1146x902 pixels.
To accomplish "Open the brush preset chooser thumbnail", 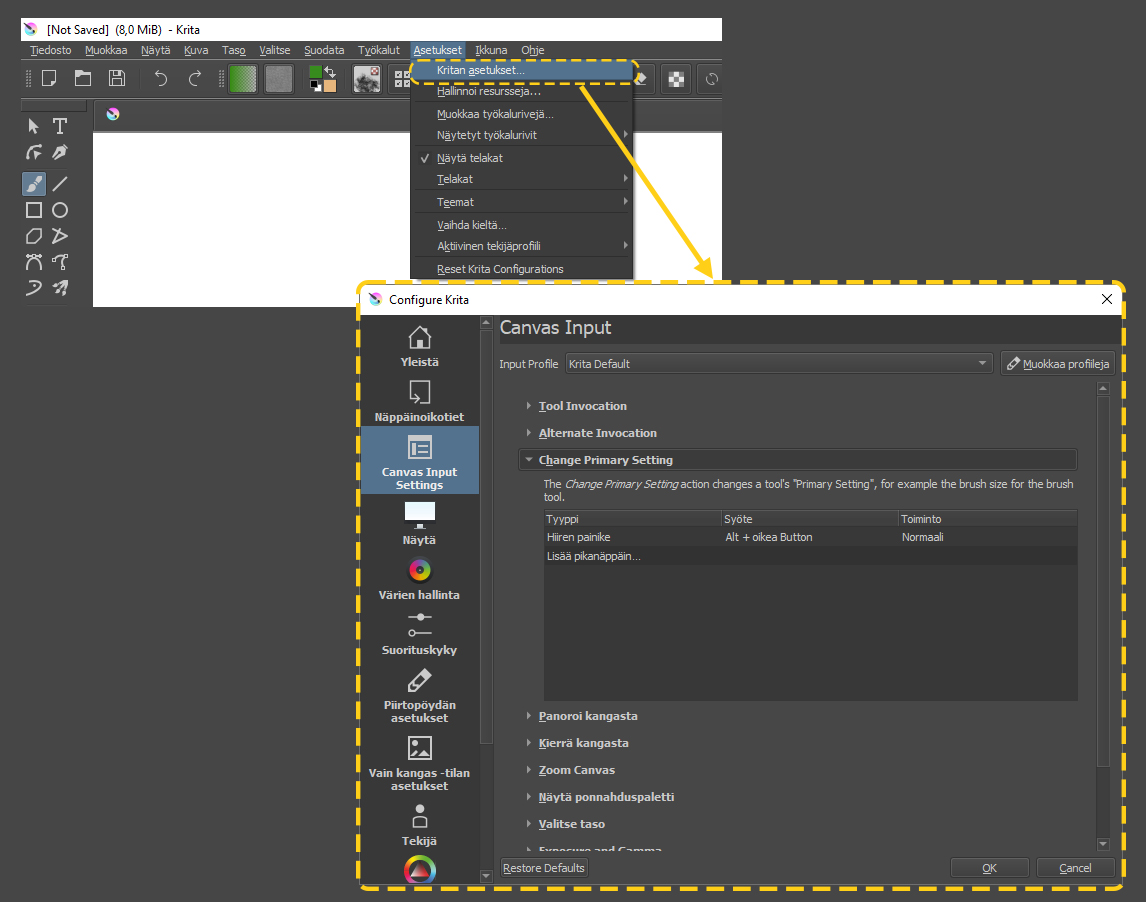I will [x=366, y=79].
